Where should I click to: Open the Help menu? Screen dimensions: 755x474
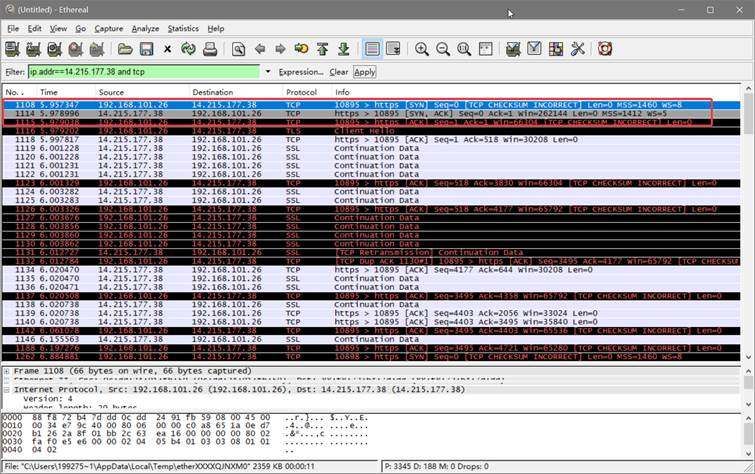coord(216,28)
